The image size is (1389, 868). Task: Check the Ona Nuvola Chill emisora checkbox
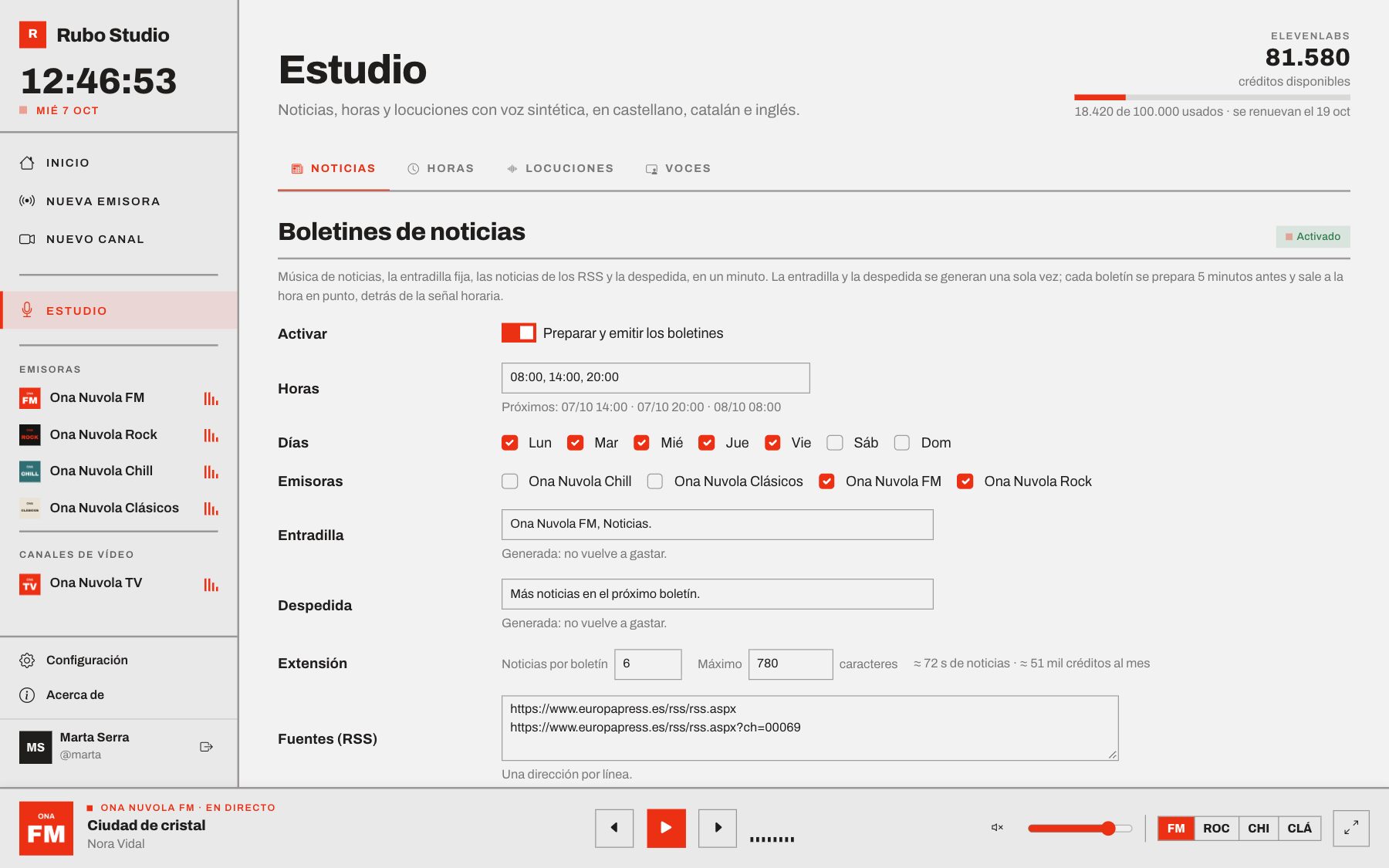pyautogui.click(x=509, y=481)
